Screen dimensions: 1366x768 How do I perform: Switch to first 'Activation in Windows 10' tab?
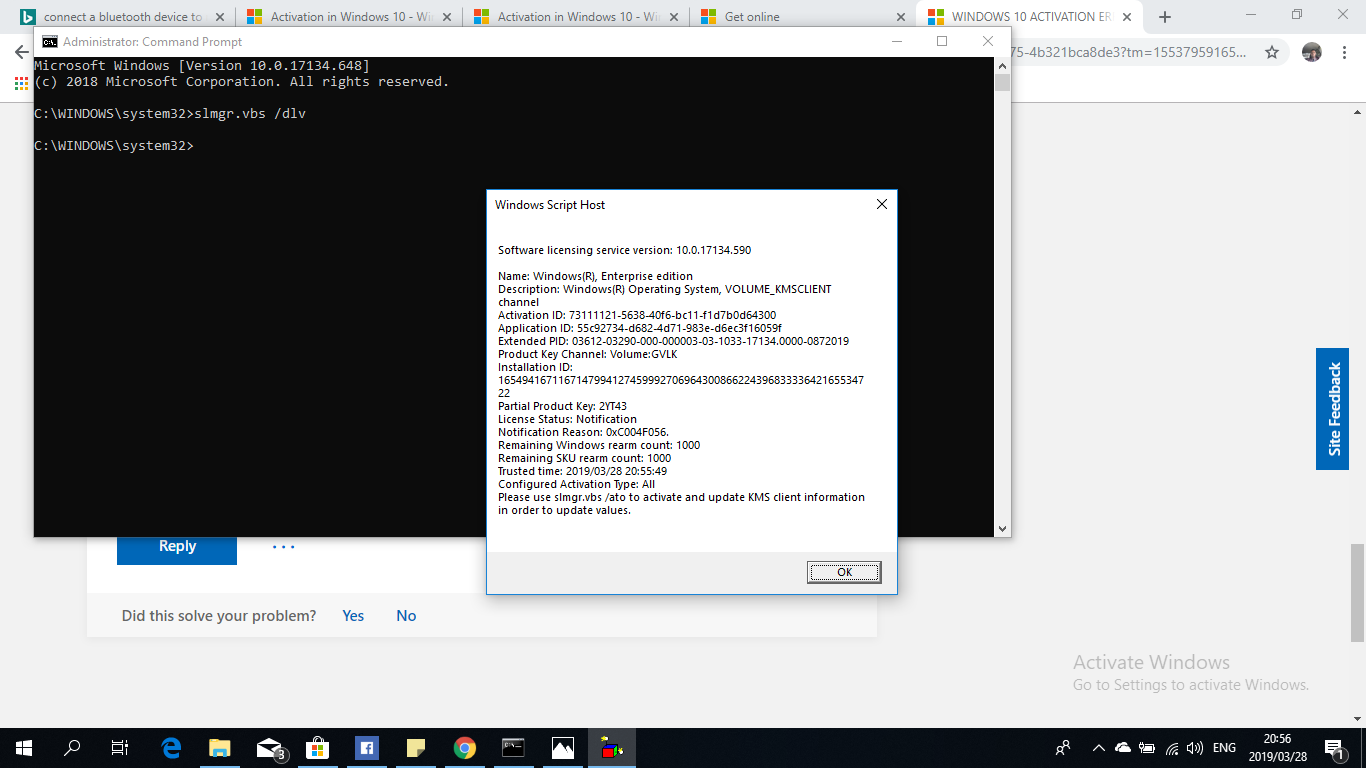(350, 17)
